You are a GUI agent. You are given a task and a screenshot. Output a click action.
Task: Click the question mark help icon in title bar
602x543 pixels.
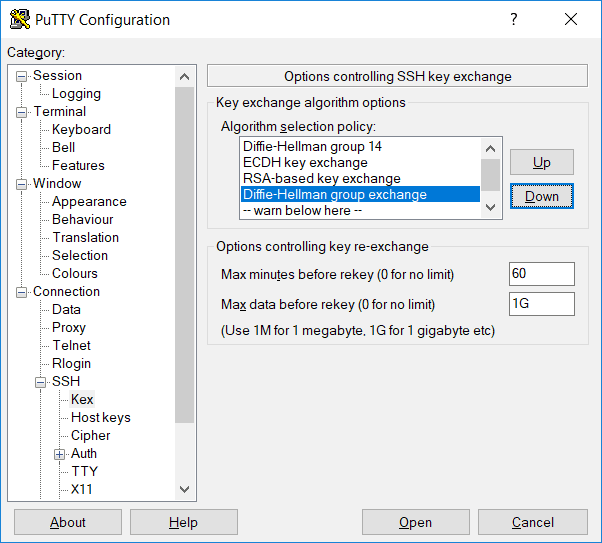pos(514,20)
